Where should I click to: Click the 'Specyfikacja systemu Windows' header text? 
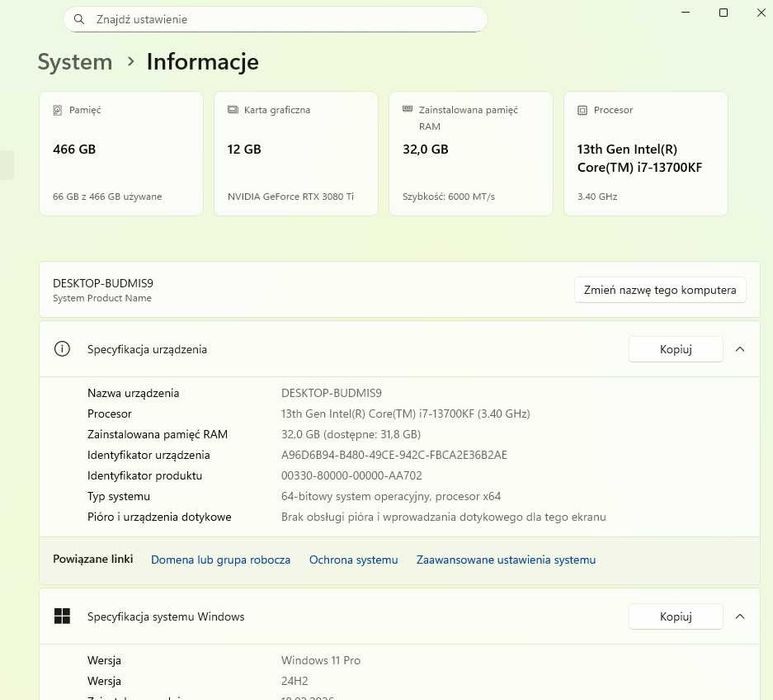(166, 617)
